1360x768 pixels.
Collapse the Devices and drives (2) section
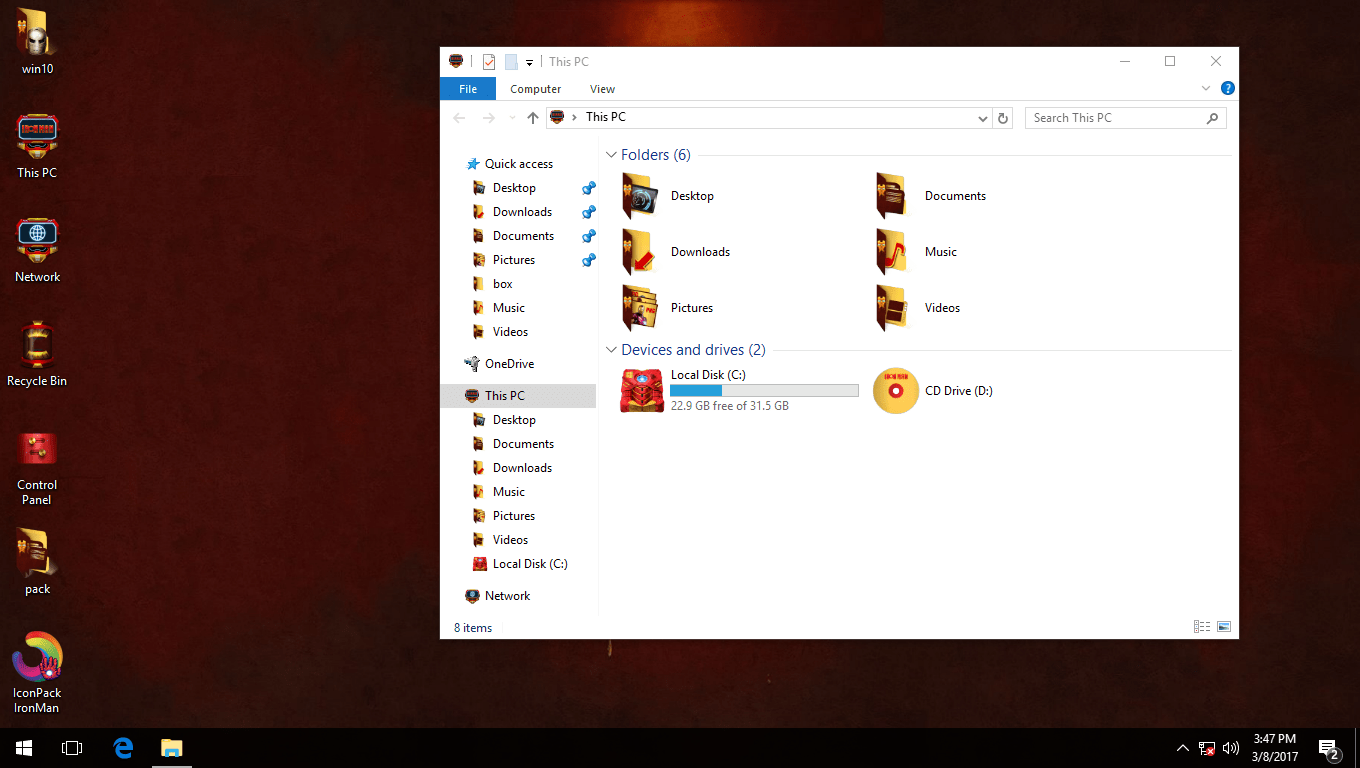610,350
